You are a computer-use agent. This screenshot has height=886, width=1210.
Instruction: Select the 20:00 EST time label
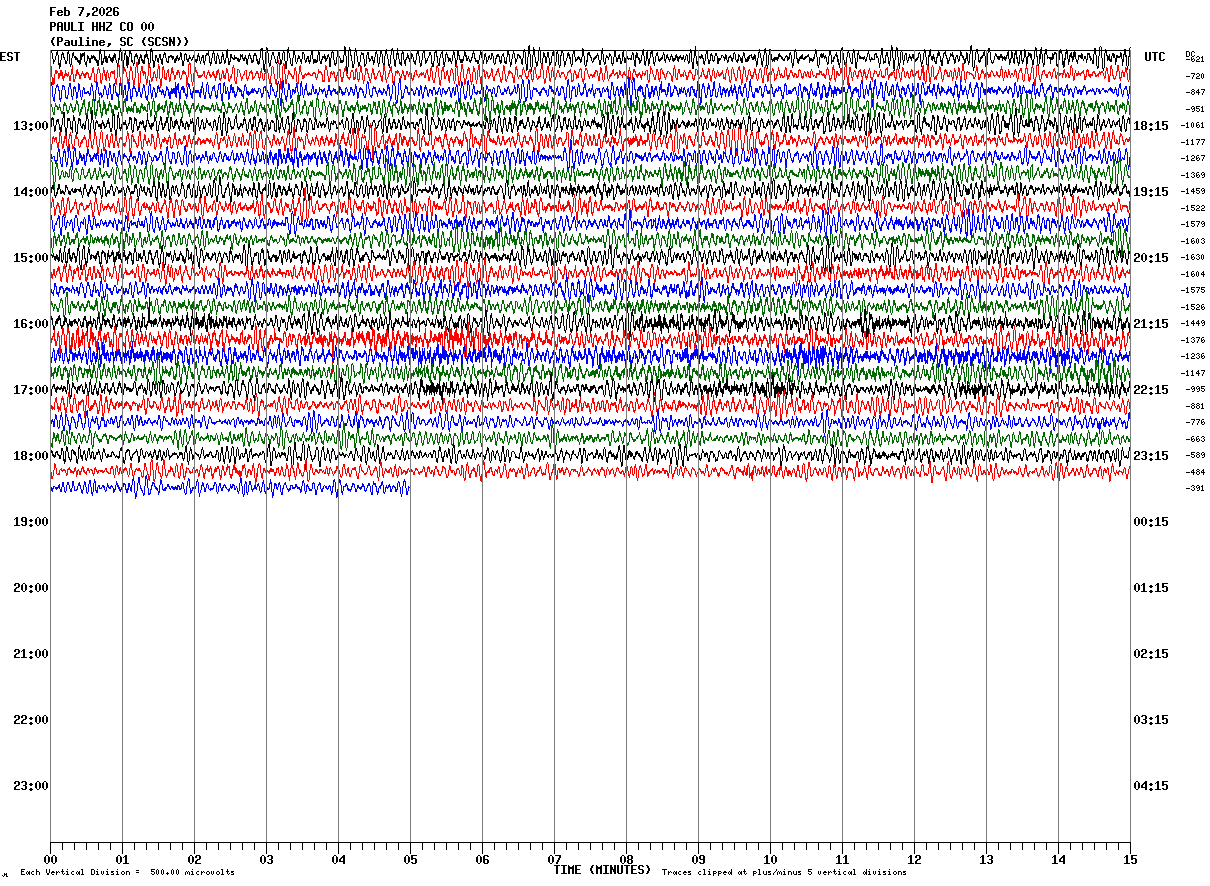[x=31, y=588]
